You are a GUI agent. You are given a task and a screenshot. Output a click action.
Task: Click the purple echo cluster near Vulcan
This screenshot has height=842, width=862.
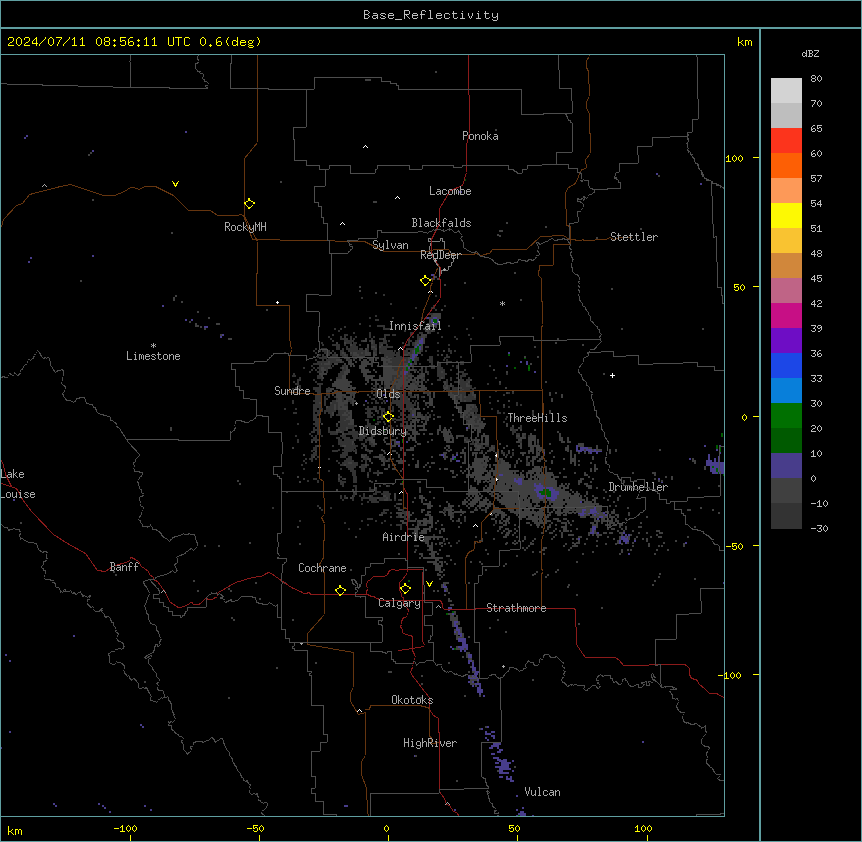pyautogui.click(x=503, y=763)
